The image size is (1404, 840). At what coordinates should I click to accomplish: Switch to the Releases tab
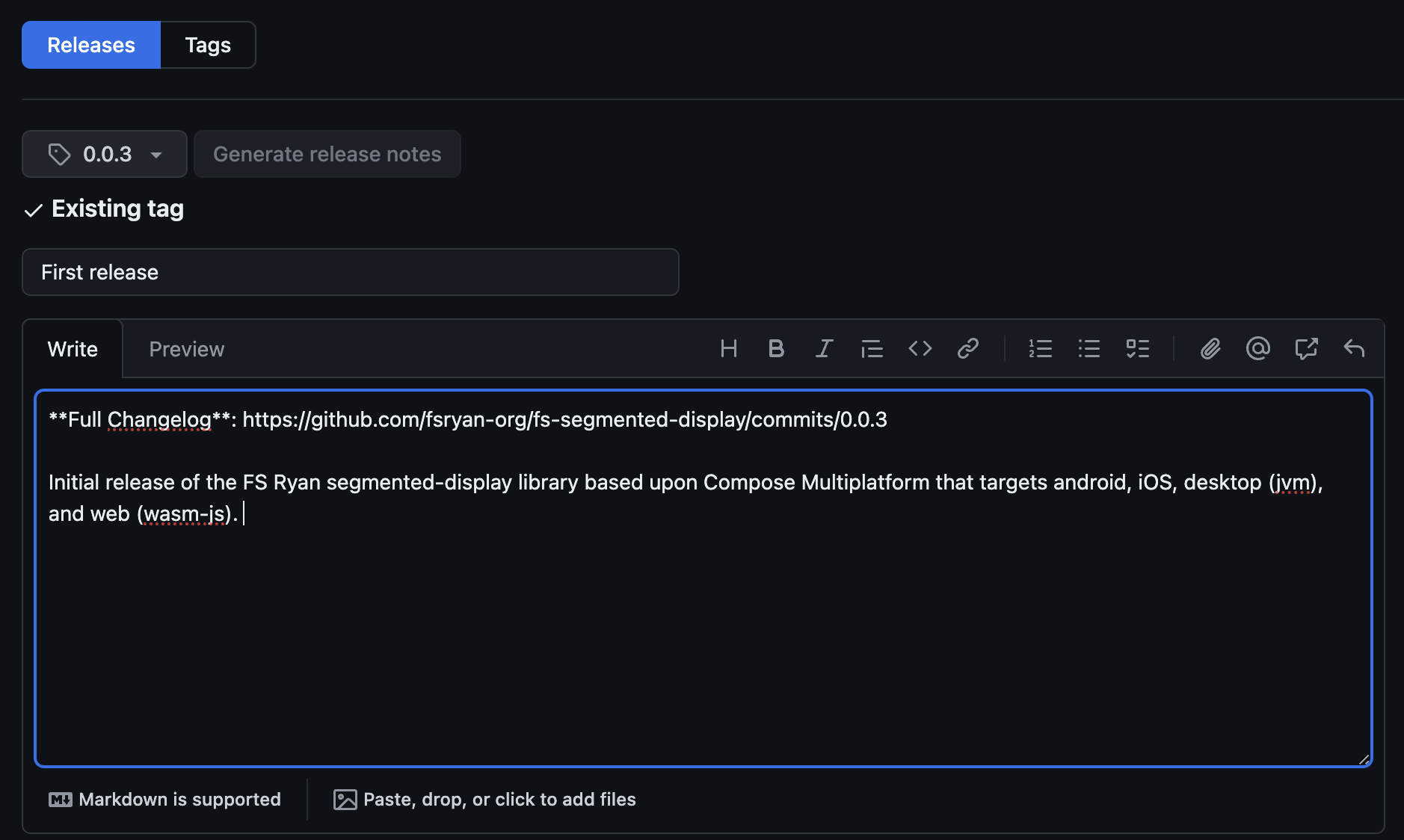(91, 45)
